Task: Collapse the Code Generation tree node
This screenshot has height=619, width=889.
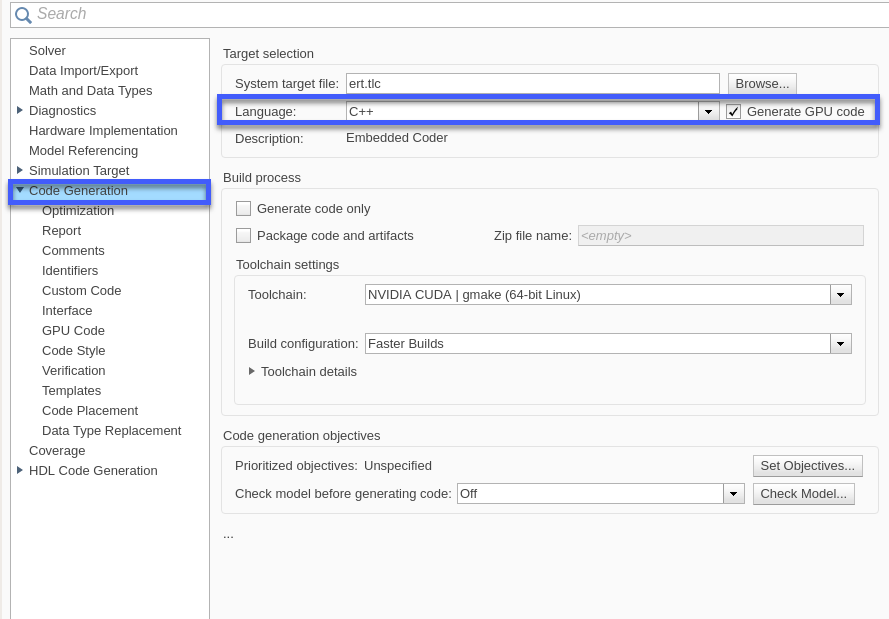Action: click(20, 190)
